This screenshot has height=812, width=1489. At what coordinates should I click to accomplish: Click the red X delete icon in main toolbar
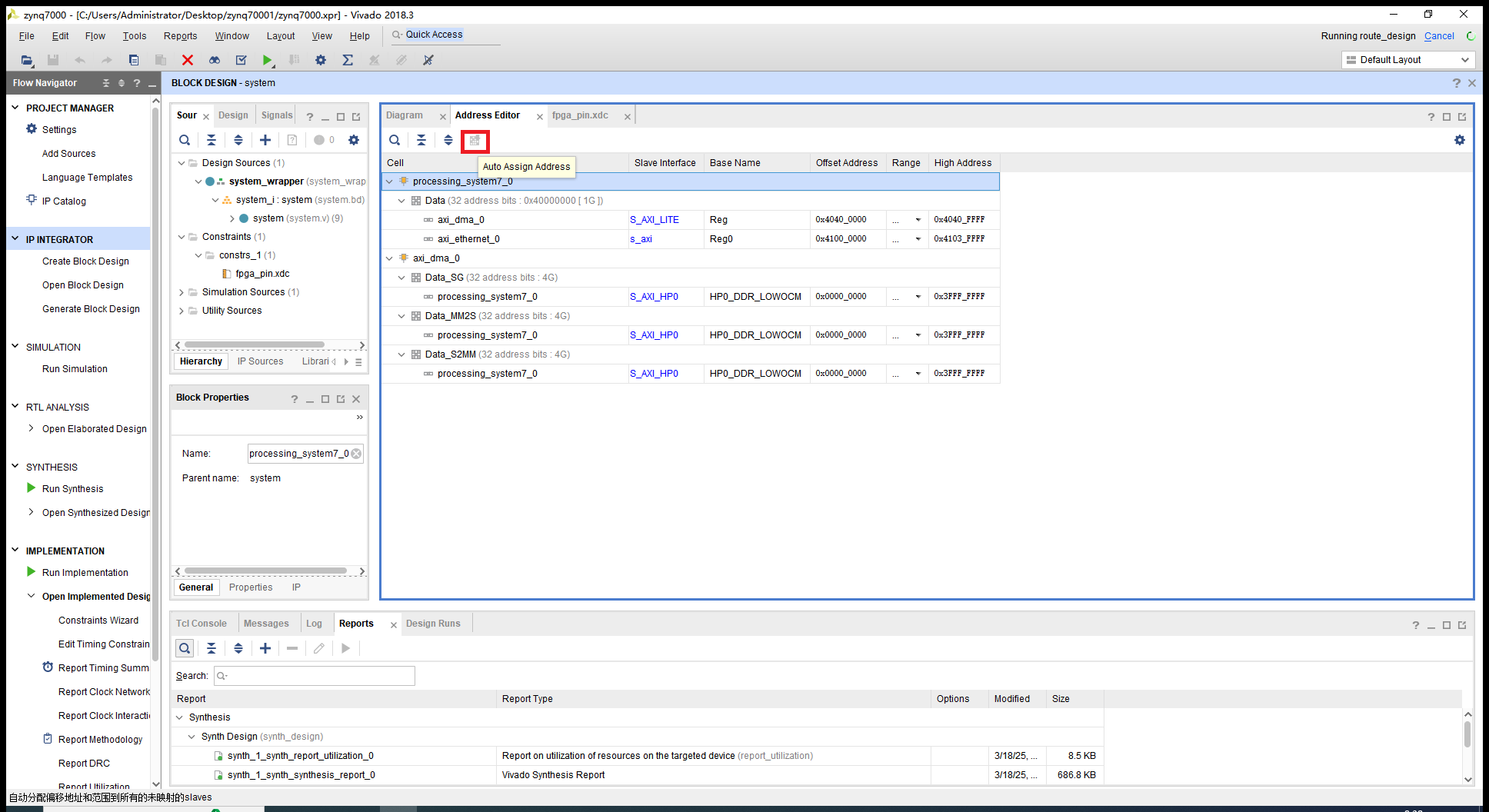[187, 60]
